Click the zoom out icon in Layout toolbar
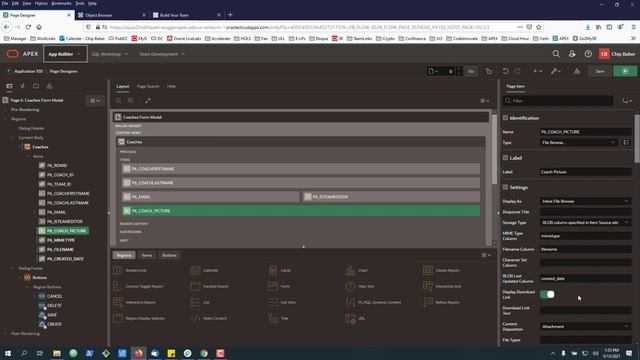 pyautogui.click(x=119, y=100)
